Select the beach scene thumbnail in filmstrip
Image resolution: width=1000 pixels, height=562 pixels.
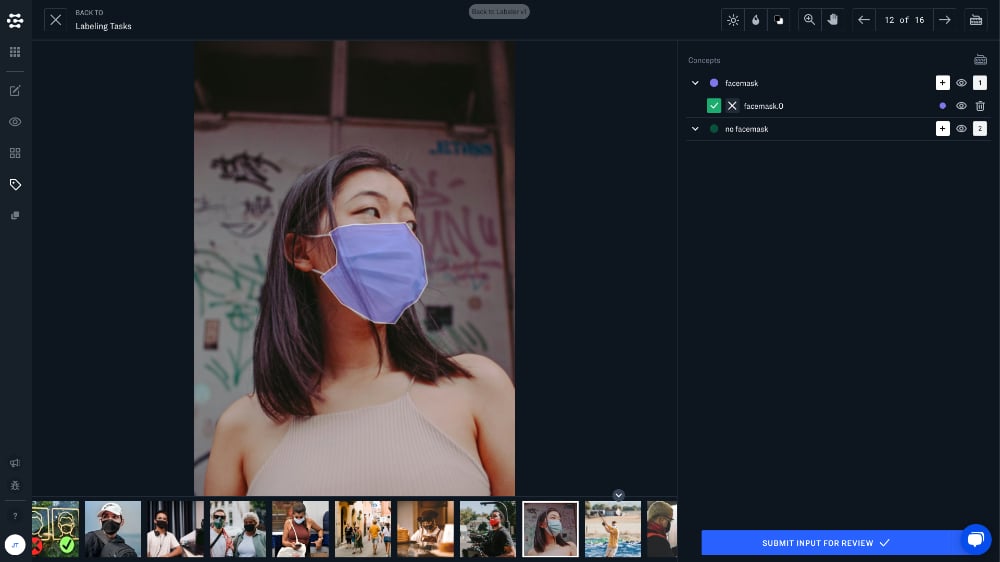[x=612, y=529]
